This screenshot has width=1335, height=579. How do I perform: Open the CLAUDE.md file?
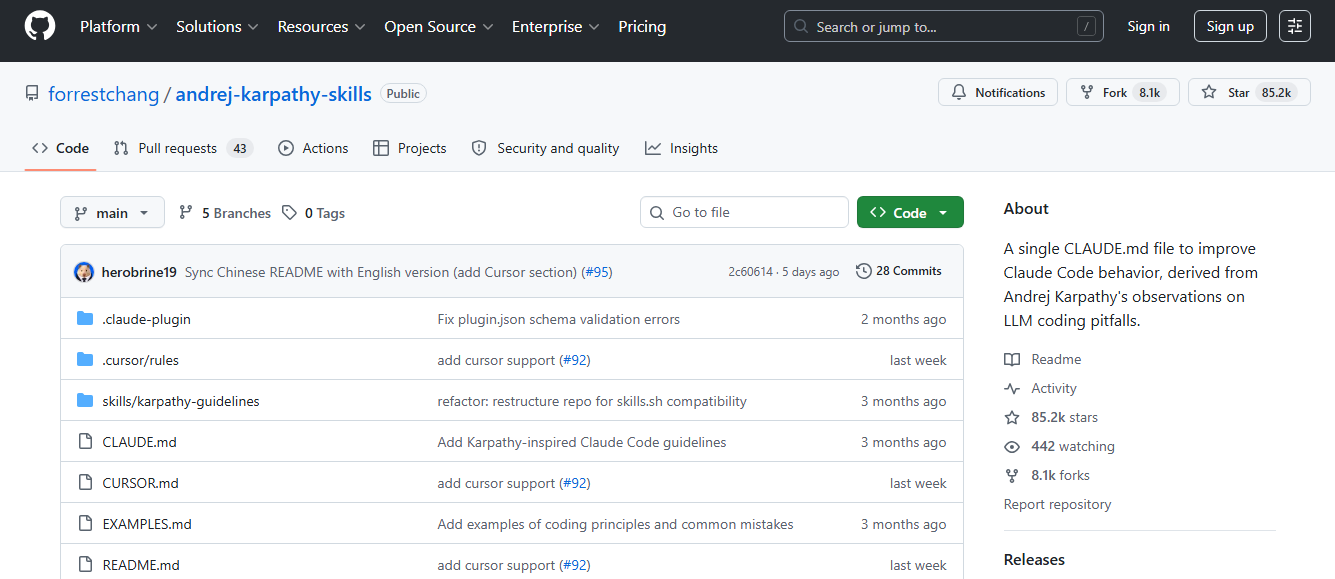click(x=139, y=442)
